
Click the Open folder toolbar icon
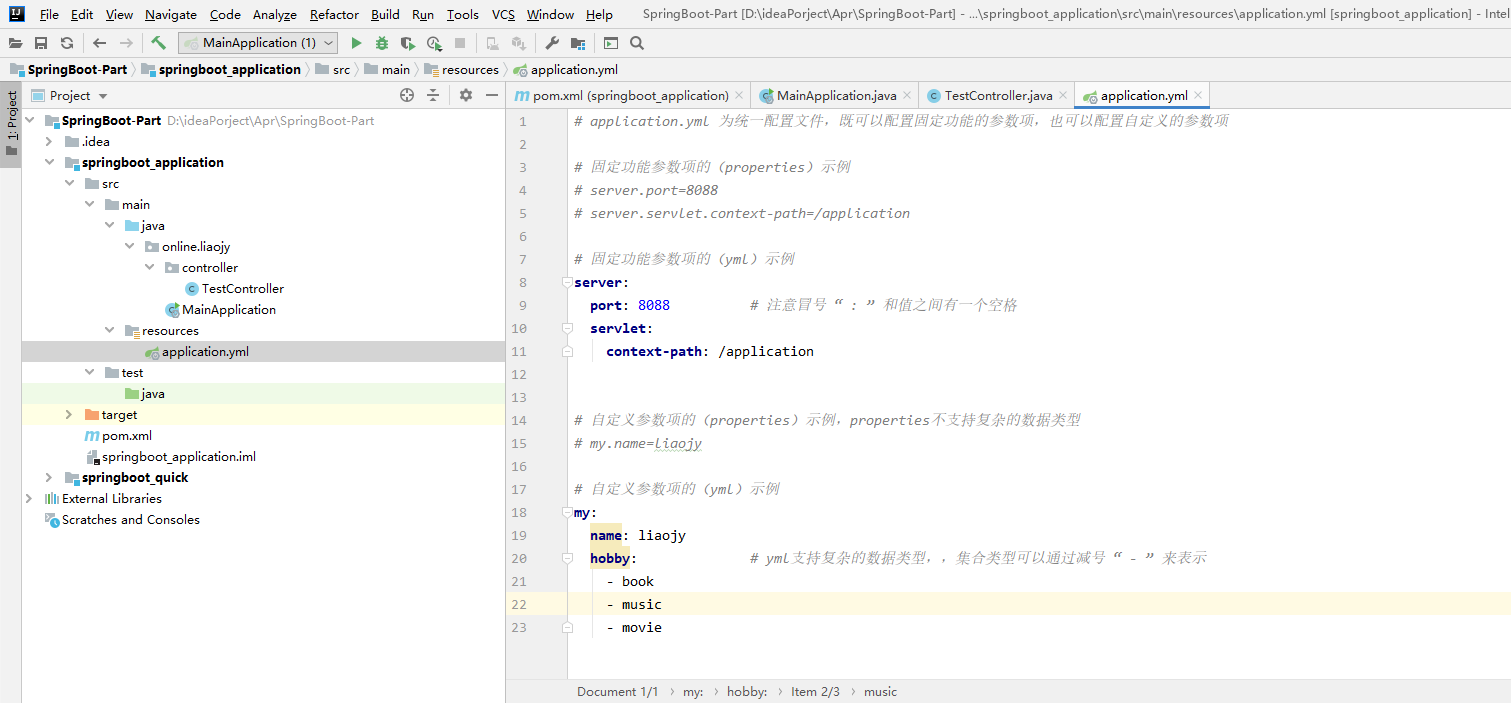[x=15, y=43]
